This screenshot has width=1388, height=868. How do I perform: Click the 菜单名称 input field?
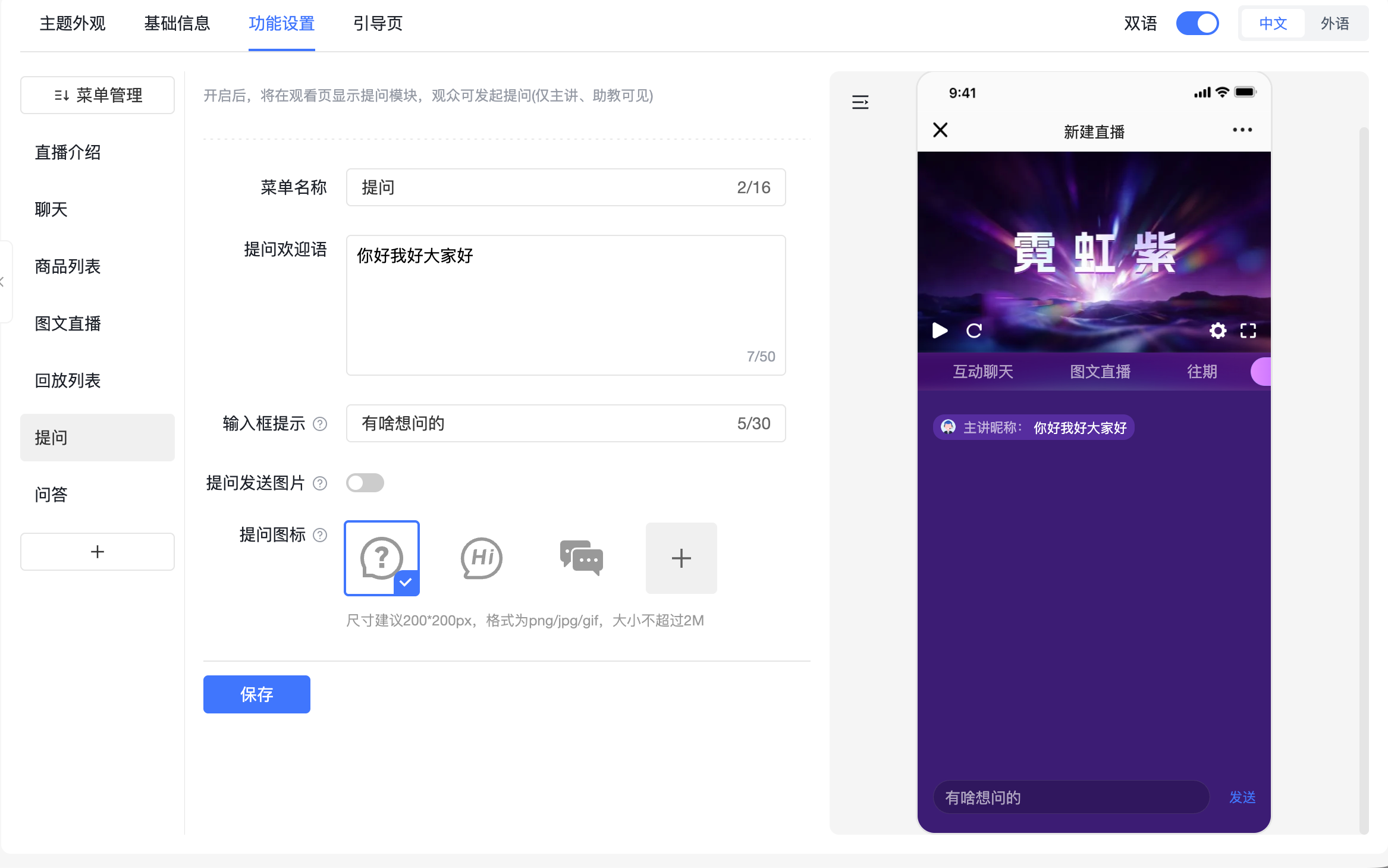[x=566, y=187]
